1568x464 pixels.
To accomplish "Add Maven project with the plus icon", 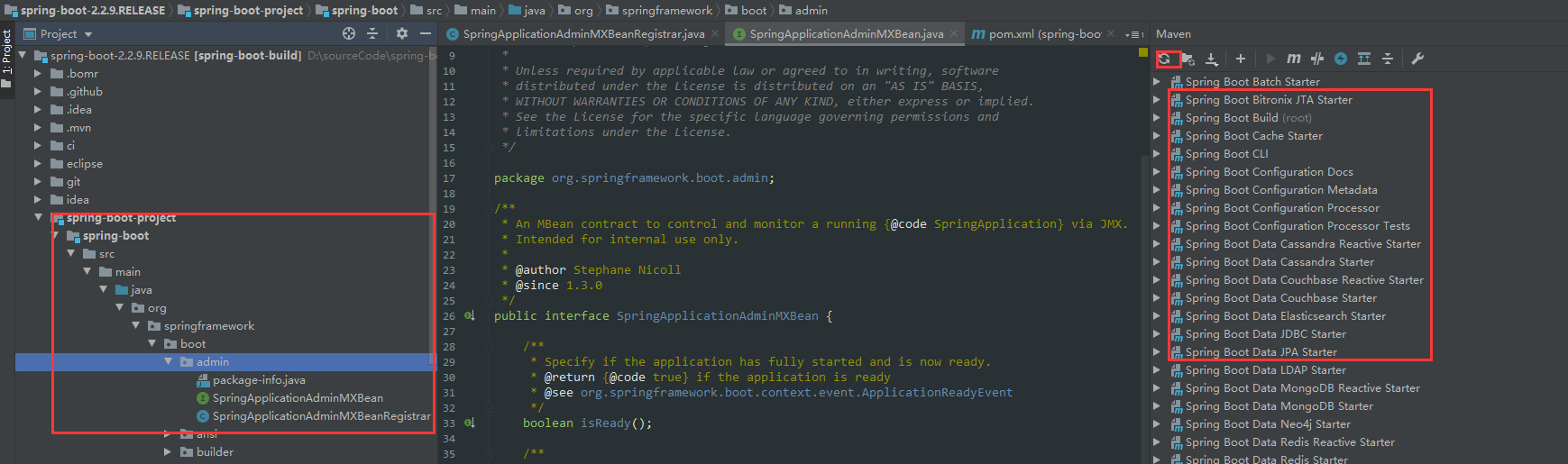I will point(1241,59).
